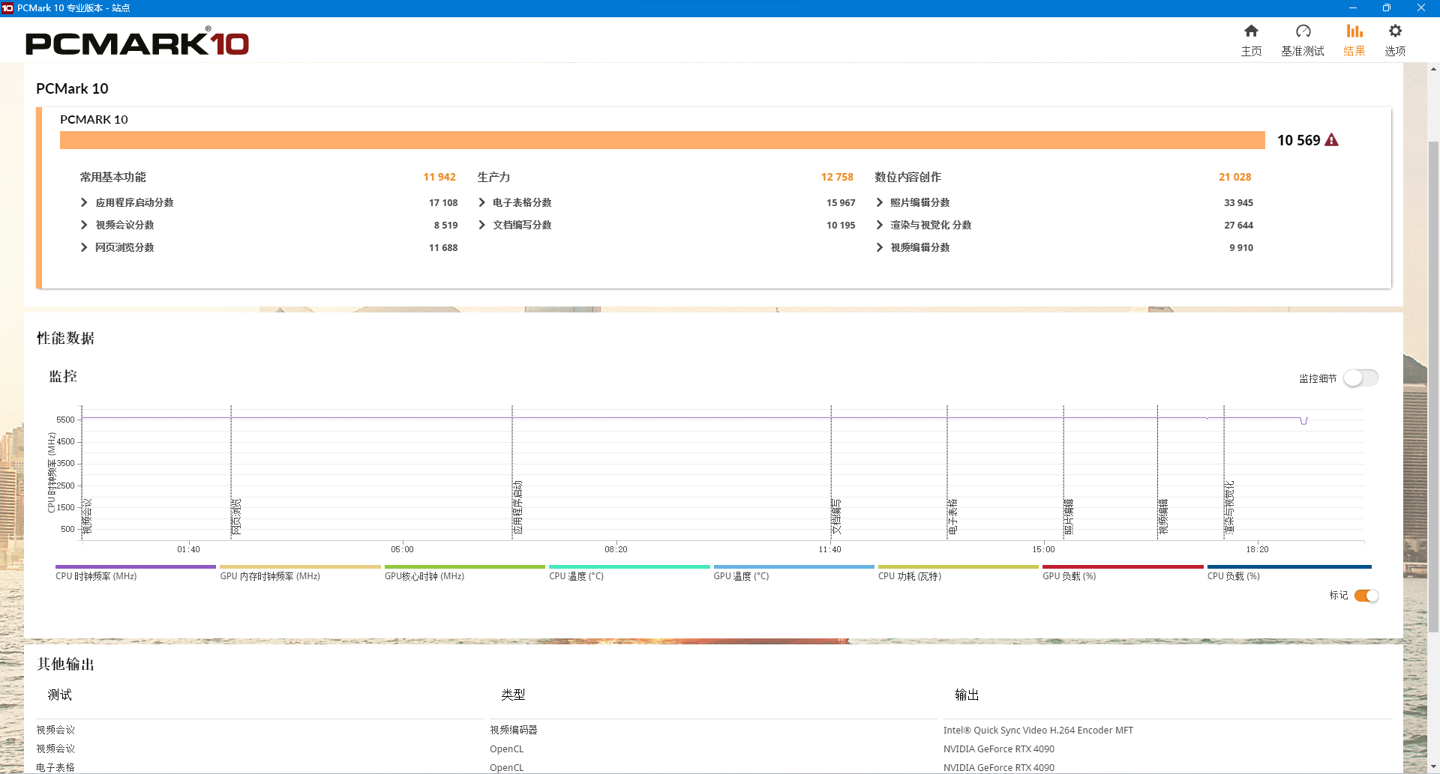Select GPU 温度 (°C) legend swatch

(x=794, y=567)
